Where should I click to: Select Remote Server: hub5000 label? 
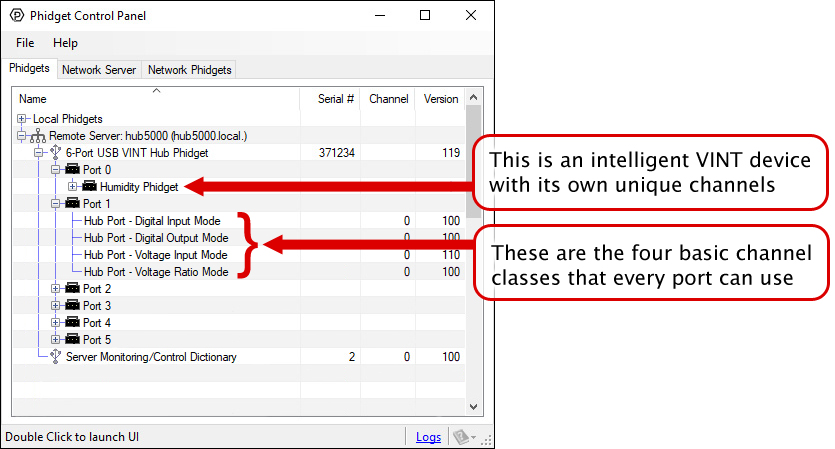click(x=148, y=136)
